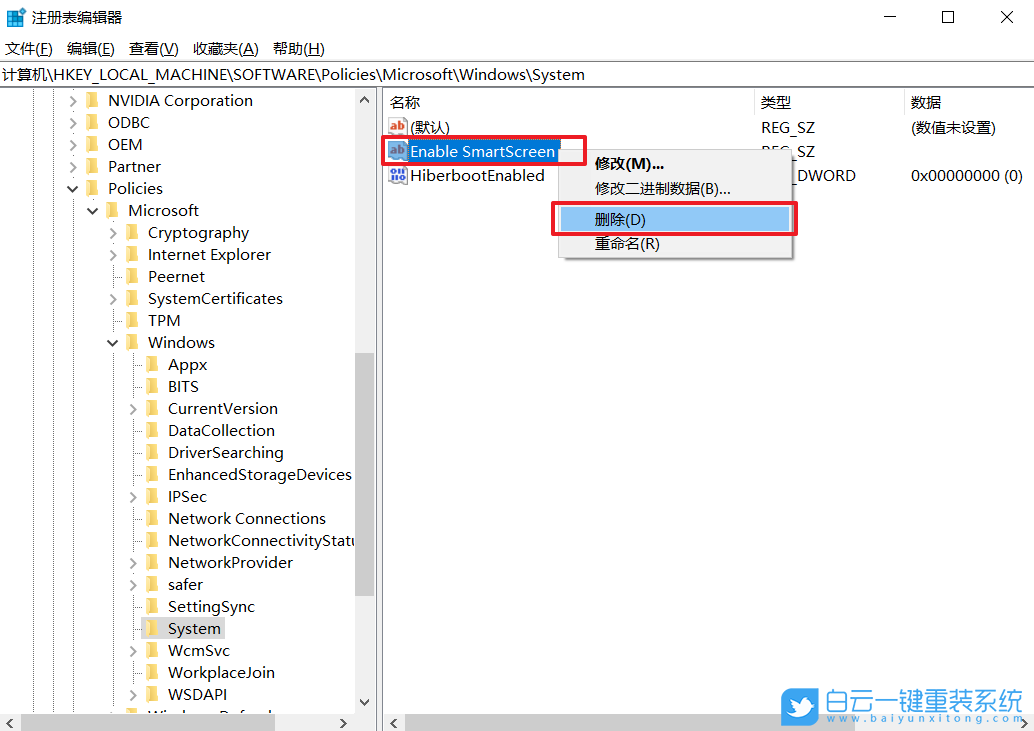Expand the safer tree branch
Image resolution: width=1034 pixels, height=731 pixels.
point(133,584)
